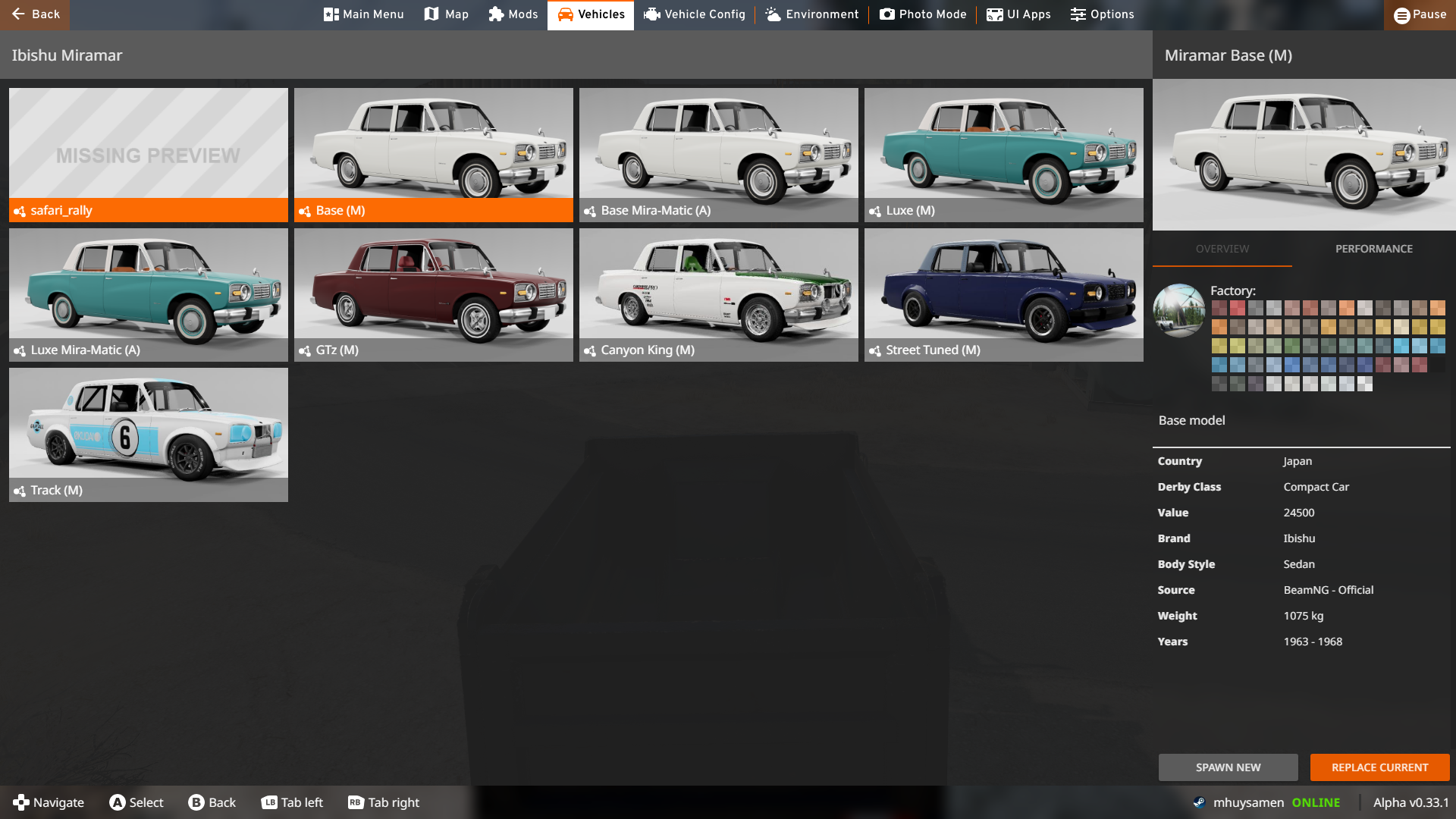Click the Map icon in top bar
Image resolution: width=1456 pixels, height=819 pixels.
coord(431,14)
